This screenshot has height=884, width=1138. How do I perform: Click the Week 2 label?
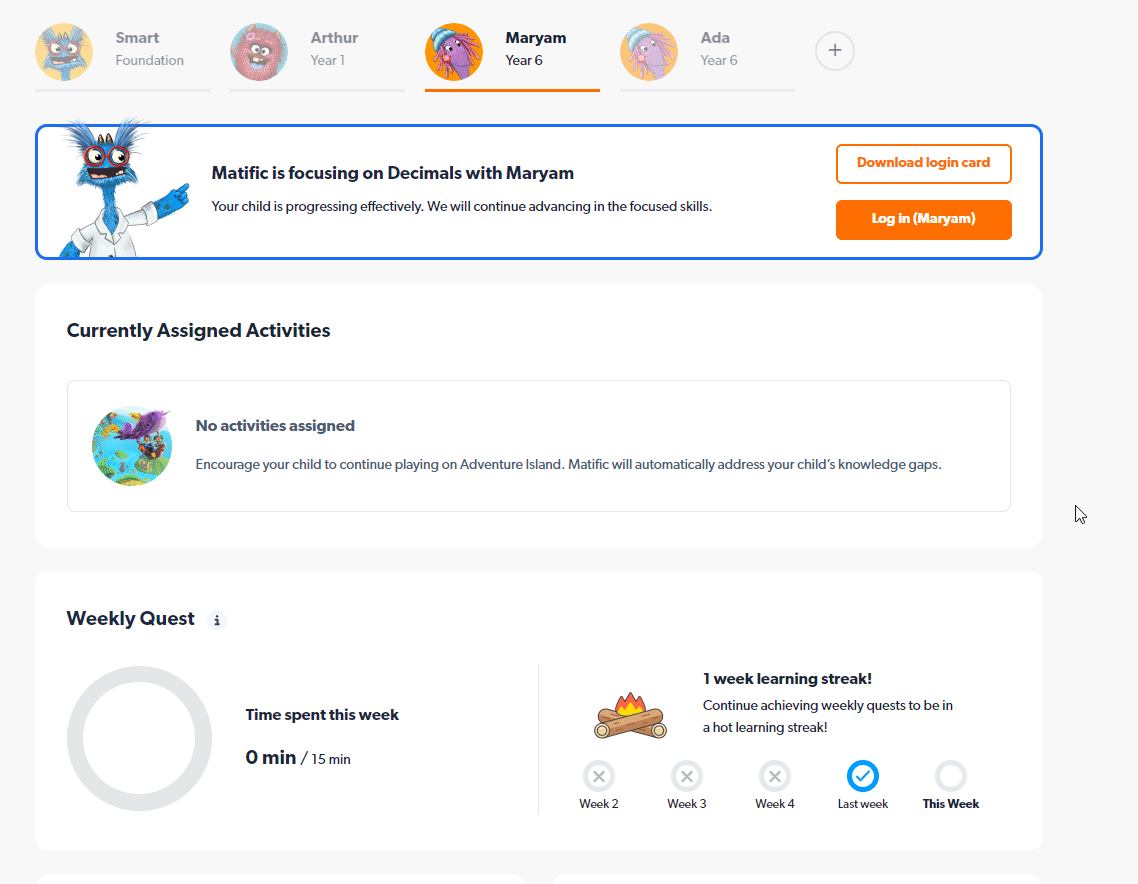tap(599, 804)
